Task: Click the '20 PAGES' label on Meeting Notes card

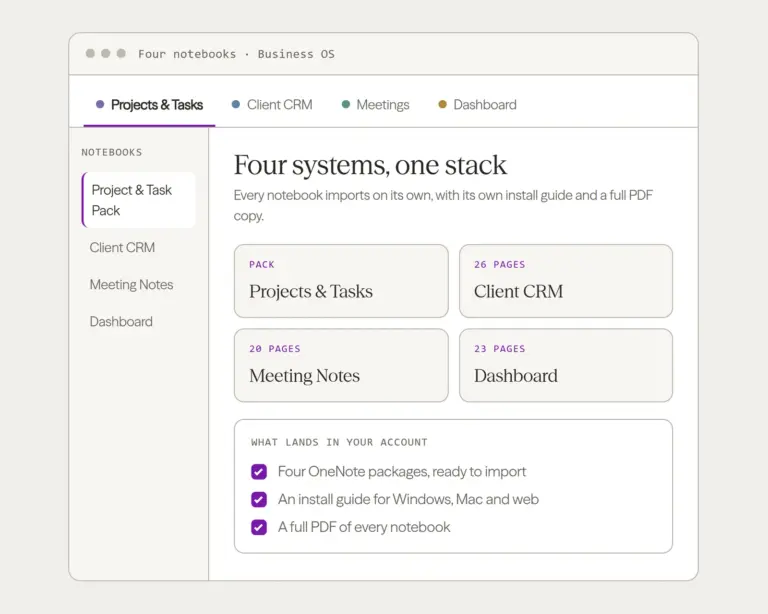Action: (x=275, y=349)
